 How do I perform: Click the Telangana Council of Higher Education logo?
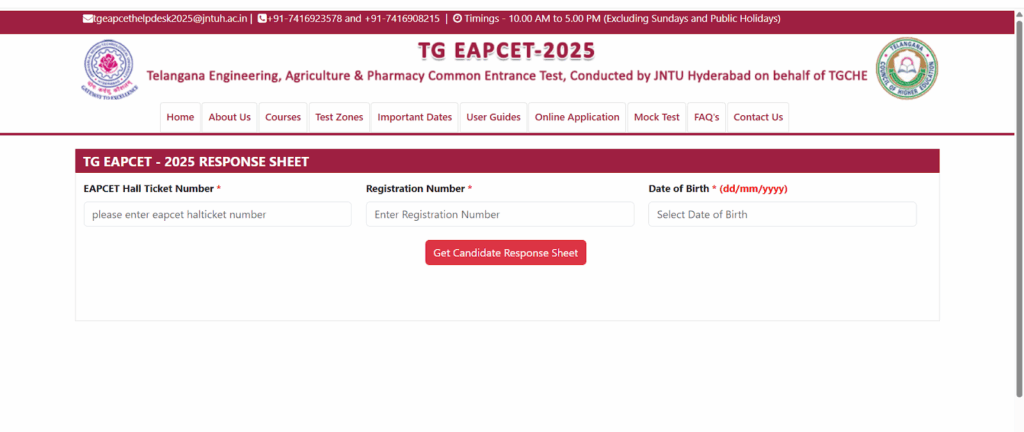pos(907,69)
